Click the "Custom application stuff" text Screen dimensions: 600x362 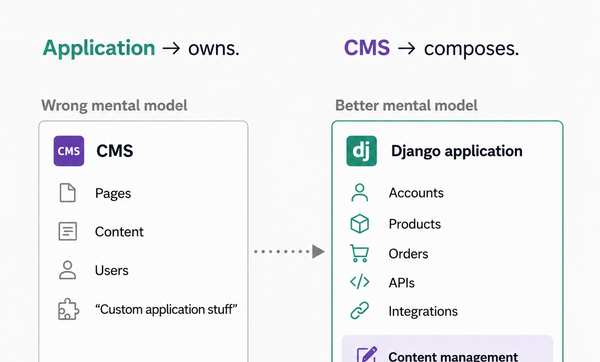166,309
